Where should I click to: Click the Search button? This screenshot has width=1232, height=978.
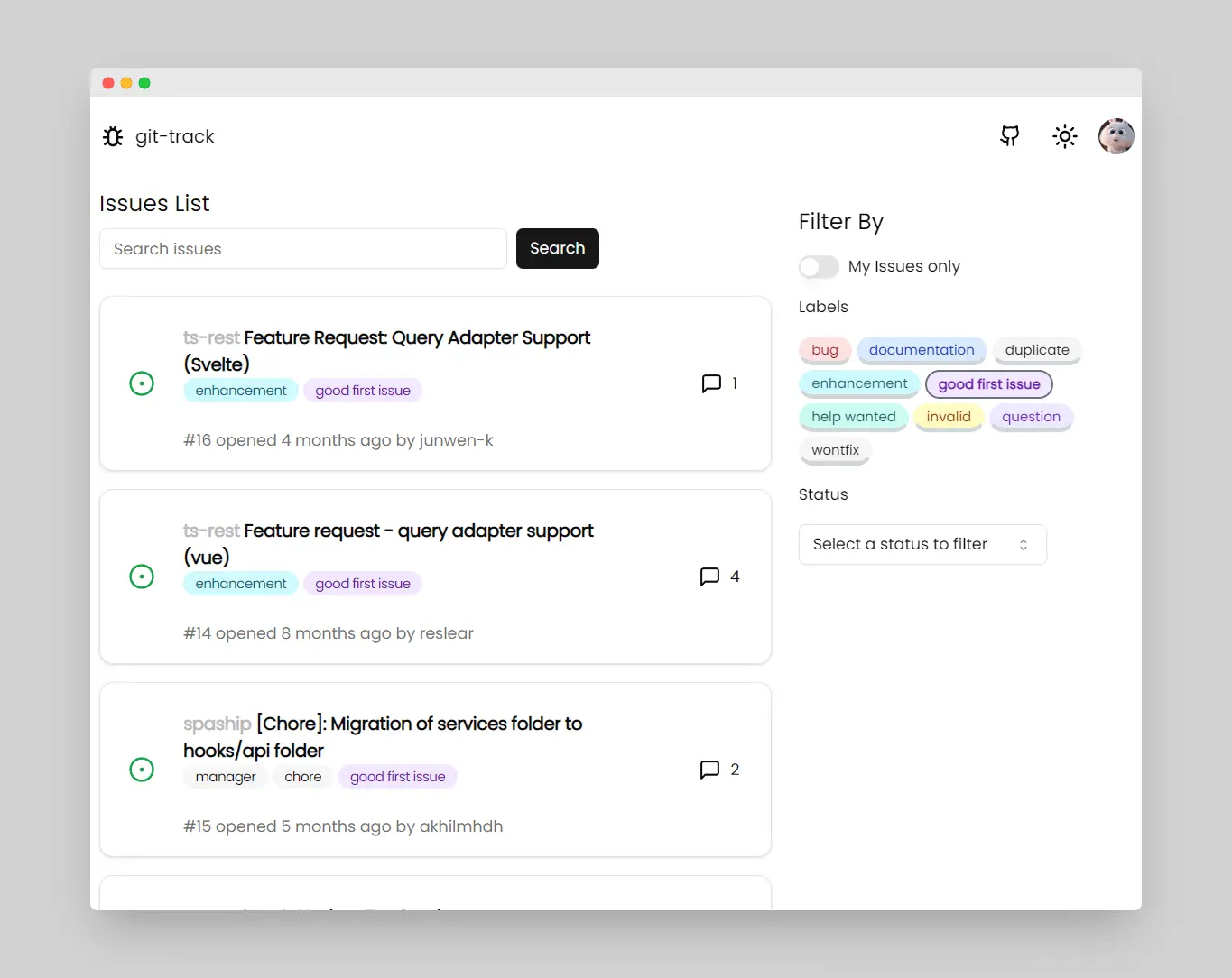558,248
